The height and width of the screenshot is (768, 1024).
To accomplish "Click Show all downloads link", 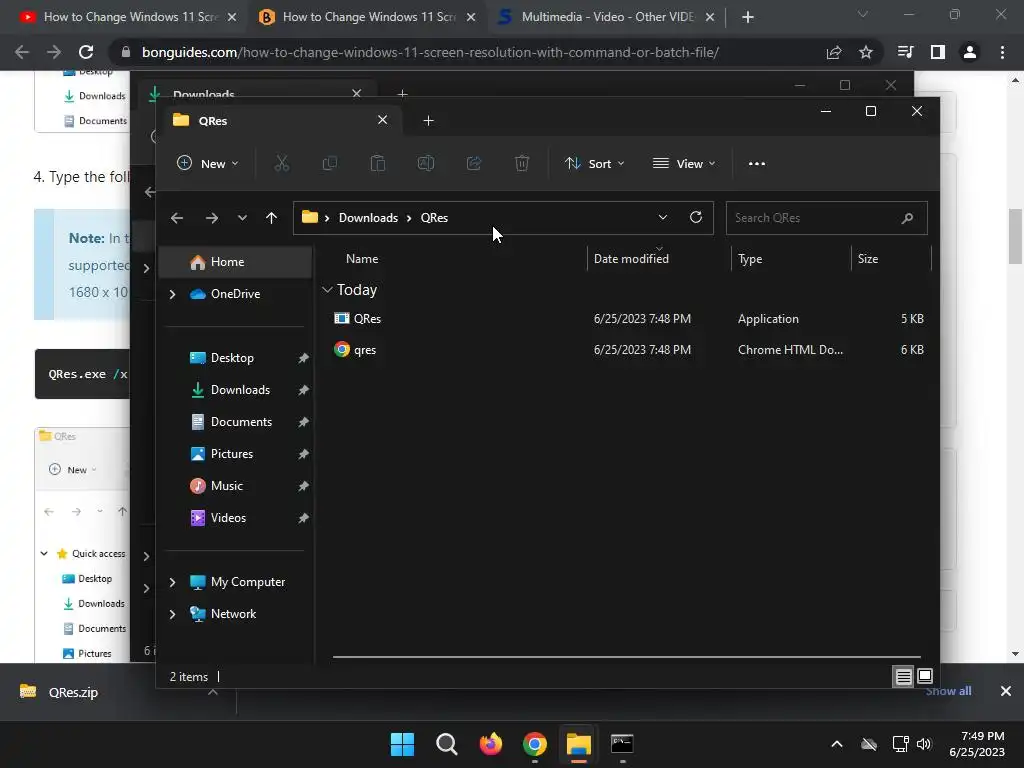I will [x=948, y=691].
